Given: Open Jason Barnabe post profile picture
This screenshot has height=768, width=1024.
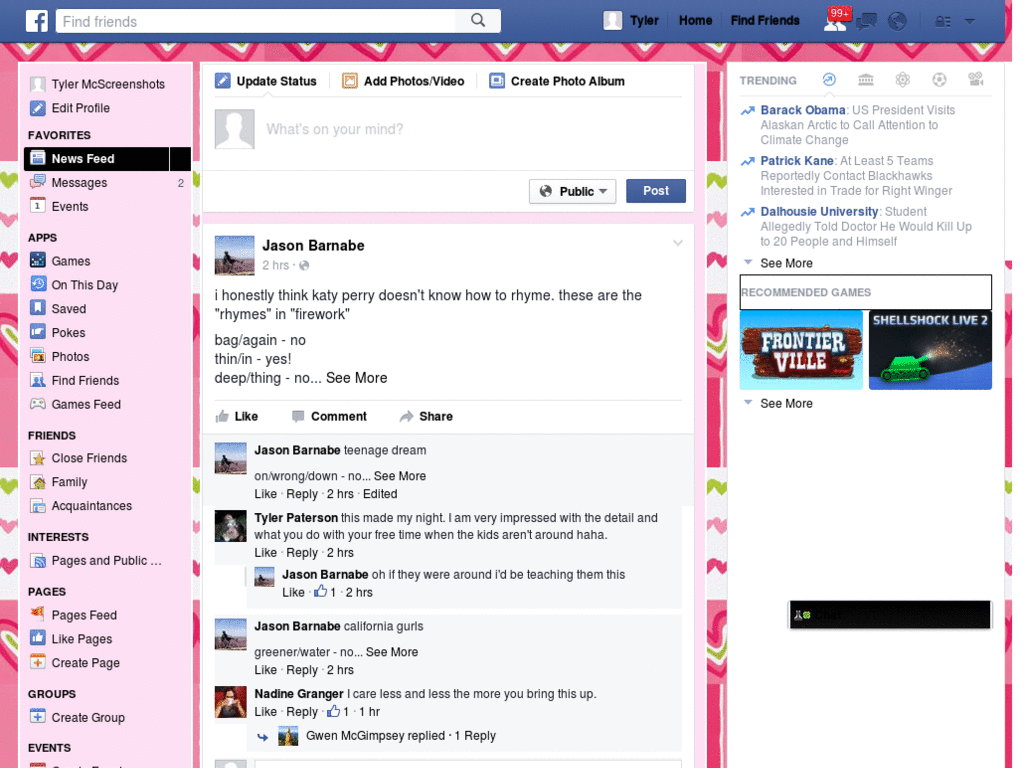Looking at the screenshot, I should click(234, 255).
